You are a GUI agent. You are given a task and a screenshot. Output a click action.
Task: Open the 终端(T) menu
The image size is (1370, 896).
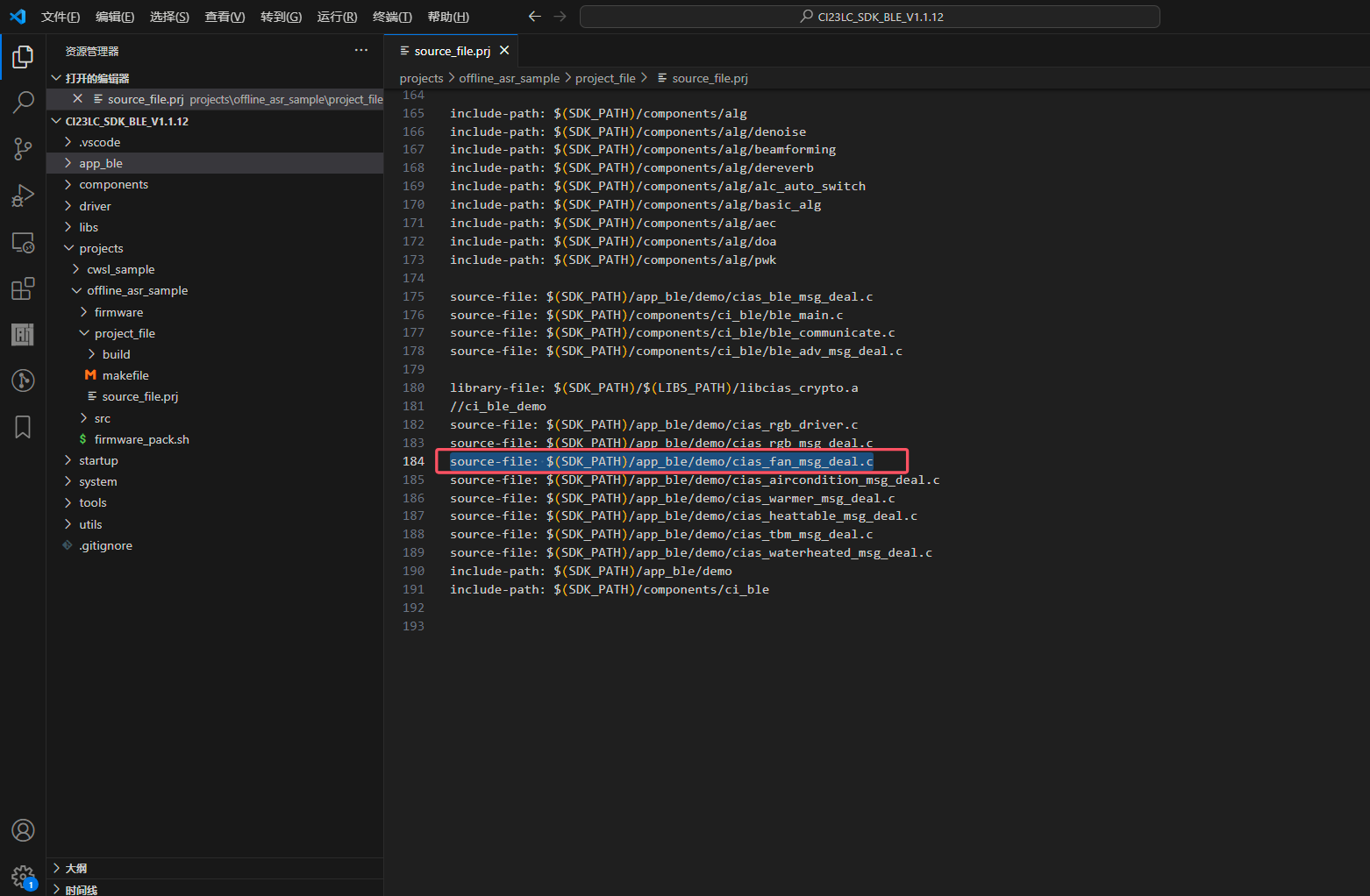point(392,17)
